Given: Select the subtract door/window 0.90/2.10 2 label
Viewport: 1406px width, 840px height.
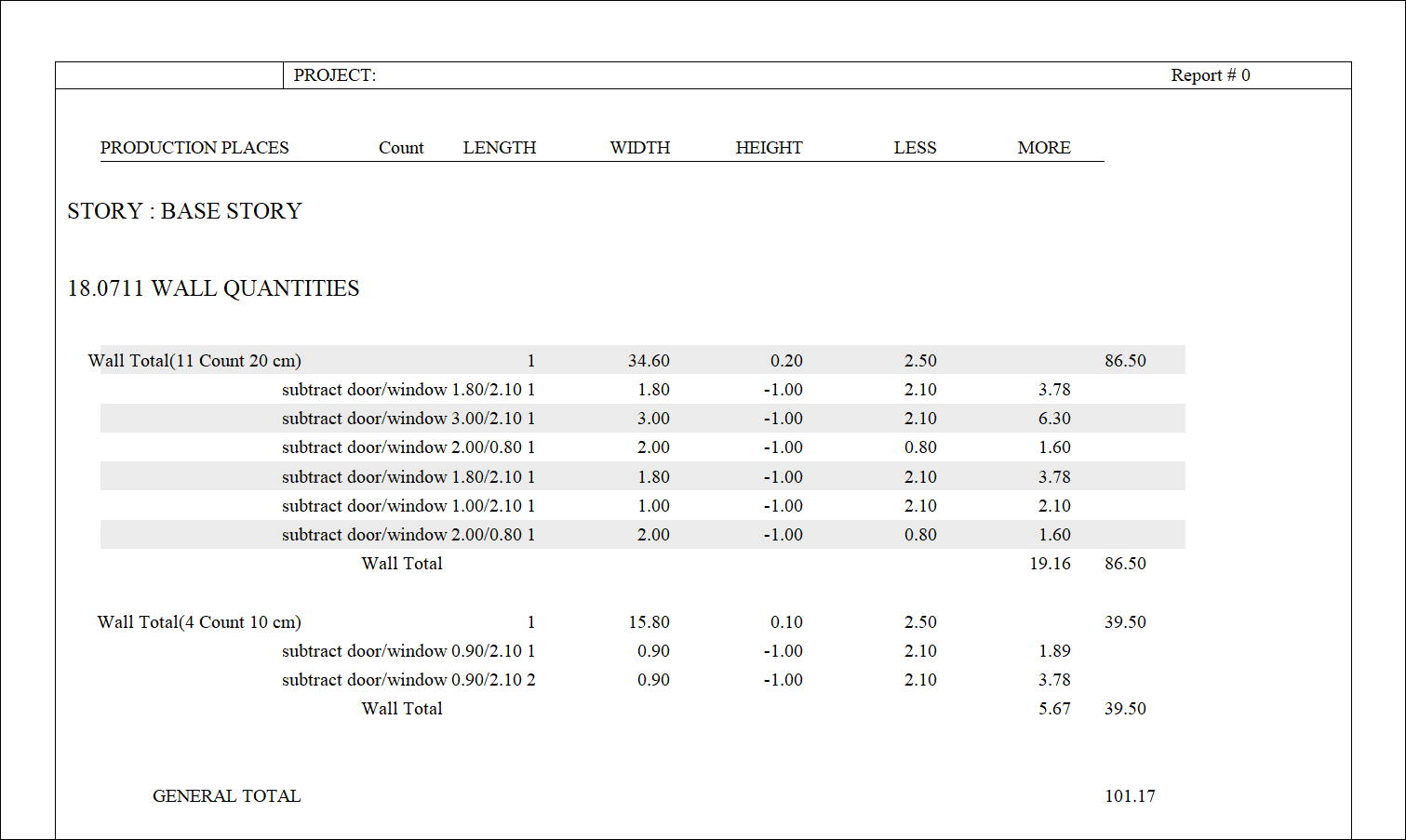Looking at the screenshot, I should tap(408, 680).
